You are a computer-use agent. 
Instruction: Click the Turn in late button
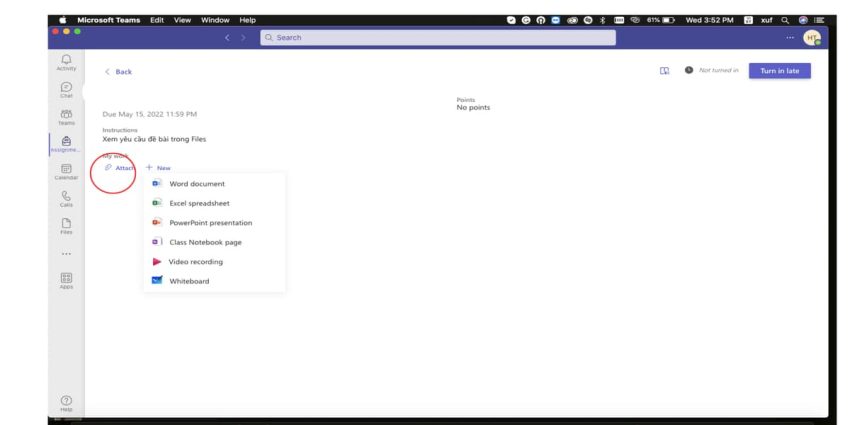[x=780, y=71]
